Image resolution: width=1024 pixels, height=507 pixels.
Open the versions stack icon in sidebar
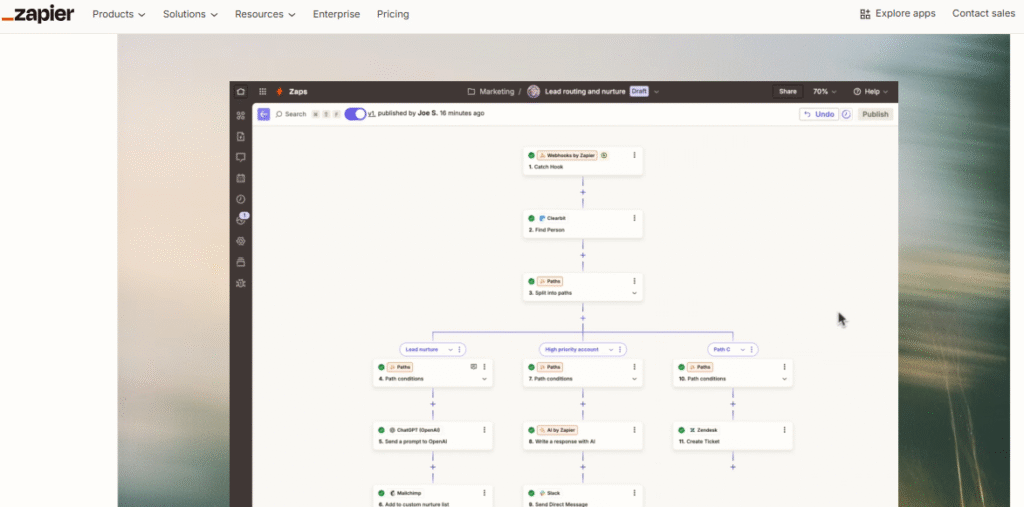pyautogui.click(x=241, y=262)
